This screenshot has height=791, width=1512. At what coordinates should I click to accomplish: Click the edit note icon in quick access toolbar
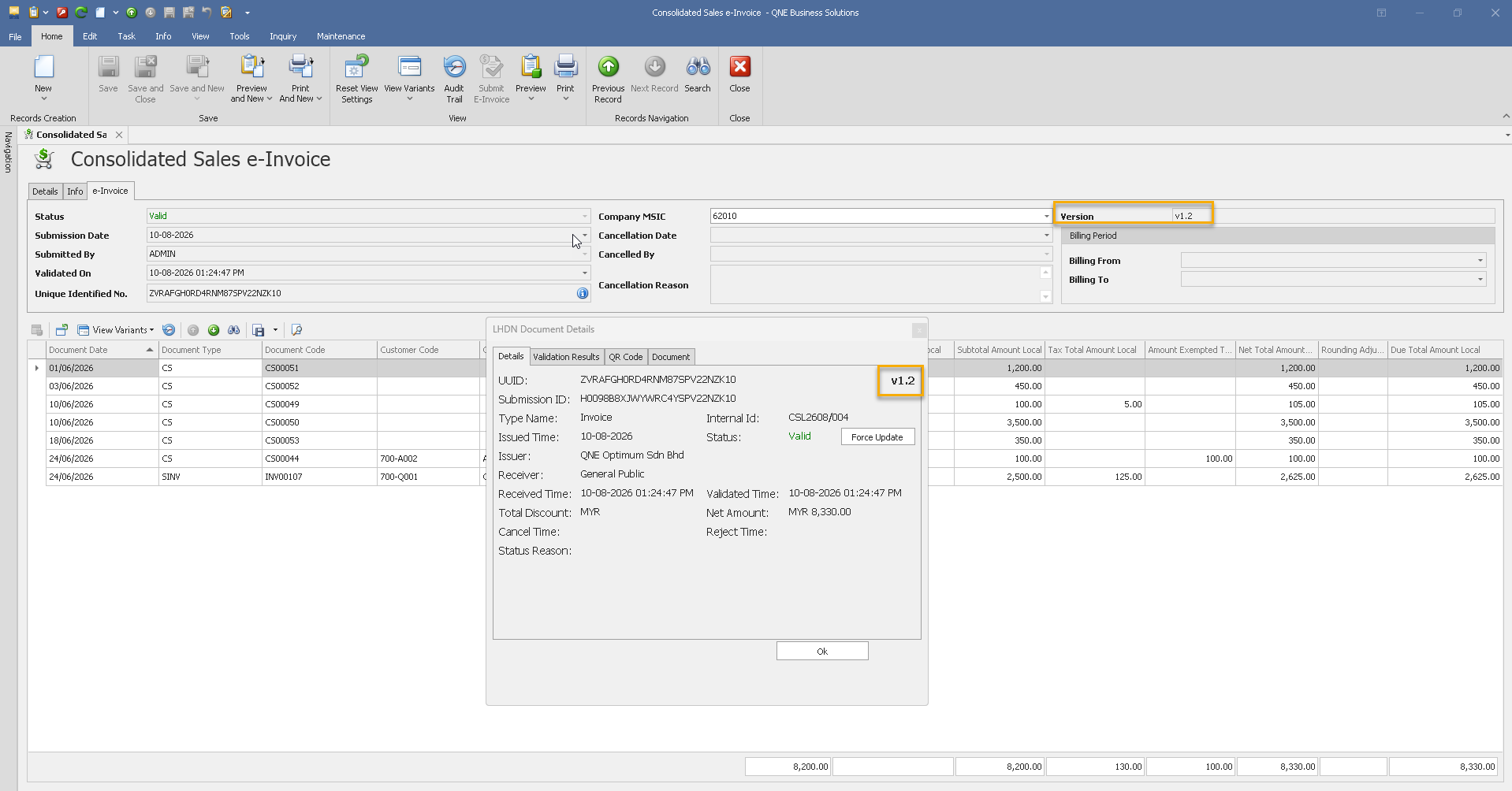(x=226, y=13)
